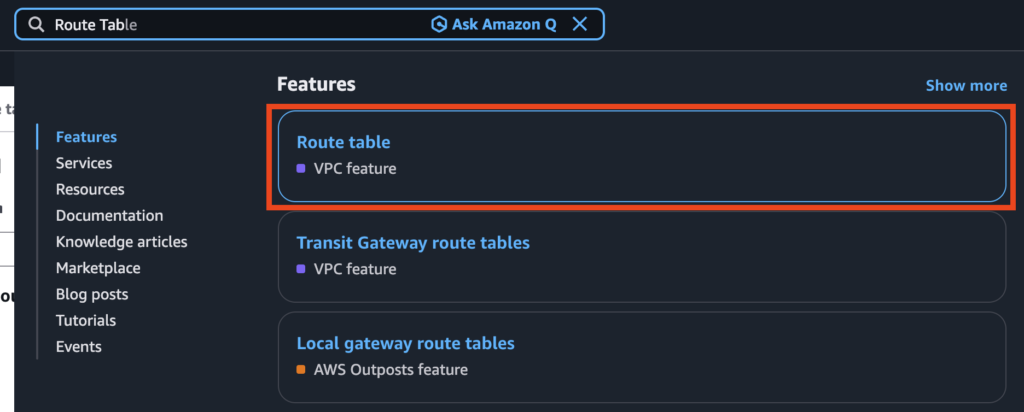The image size is (1024, 412).
Task: Open the Route table VPC feature
Action: point(343,143)
